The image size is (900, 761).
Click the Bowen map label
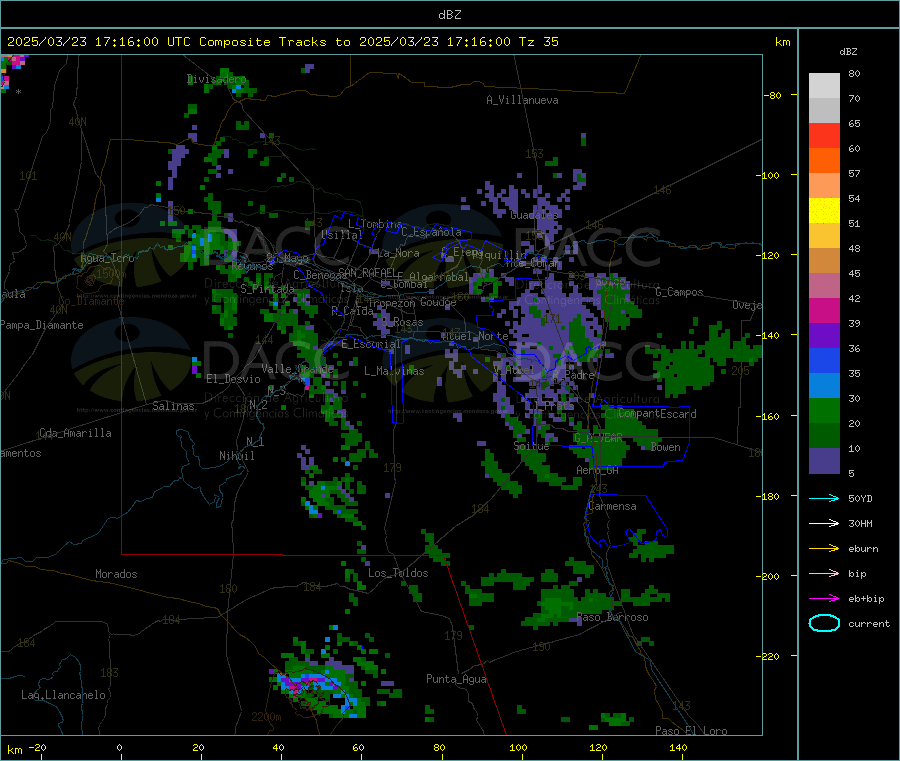coord(665,447)
